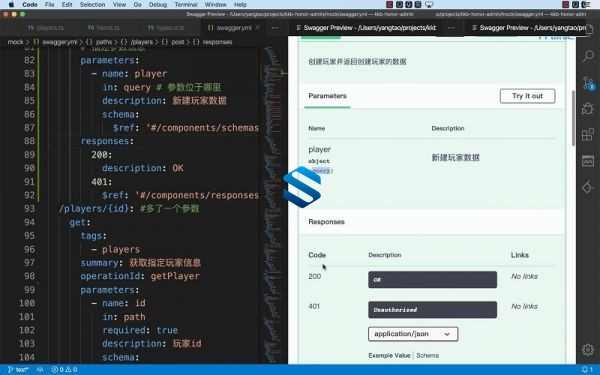This screenshot has height=375, width=600.
Task: Click the OK description box for 200
Action: point(432,279)
